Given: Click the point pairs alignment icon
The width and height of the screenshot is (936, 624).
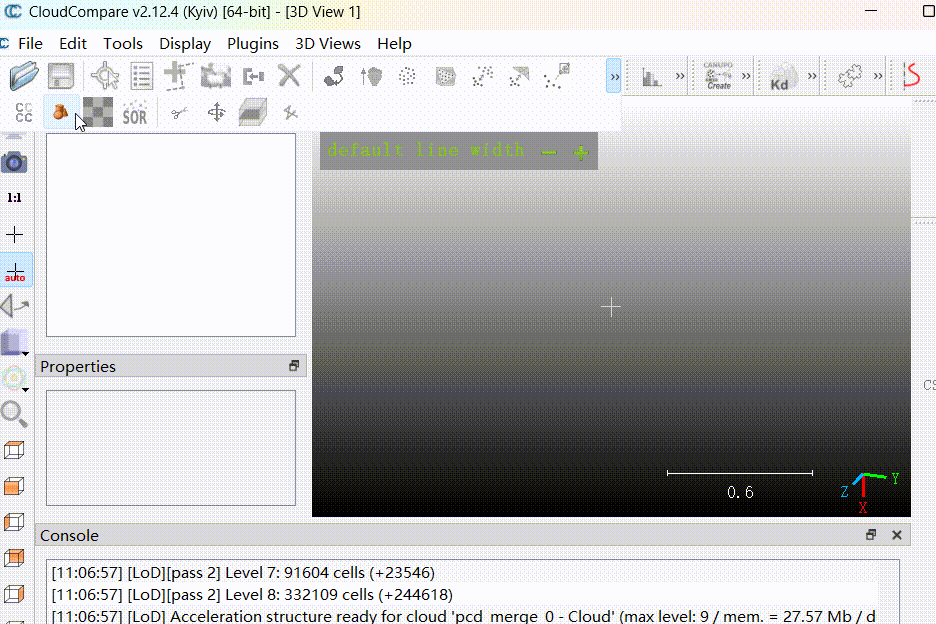Looking at the screenshot, I should click(x=556, y=76).
